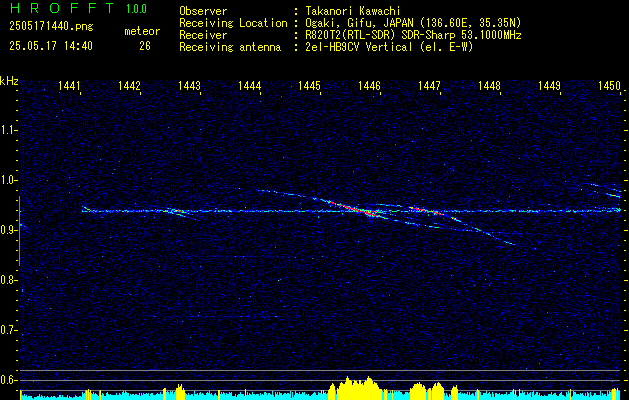Click the date stamp 25.05.17 14:40
The width and height of the screenshot is (629, 400).
point(51,46)
